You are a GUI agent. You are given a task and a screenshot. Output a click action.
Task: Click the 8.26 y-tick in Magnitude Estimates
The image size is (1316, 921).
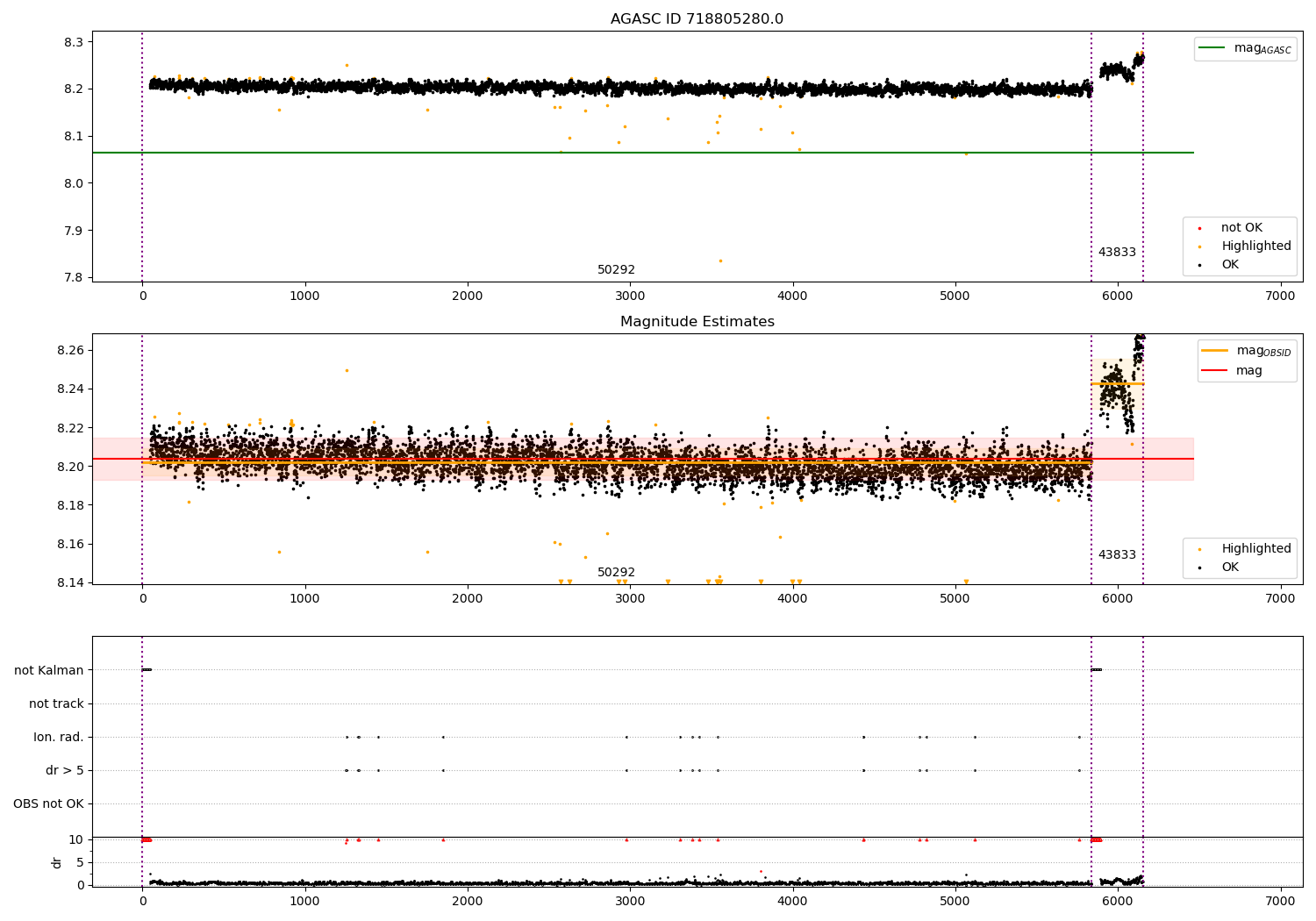pos(70,350)
